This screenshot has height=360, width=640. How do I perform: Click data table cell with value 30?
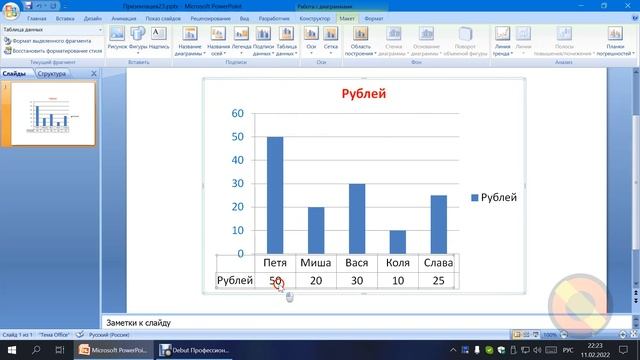357,280
